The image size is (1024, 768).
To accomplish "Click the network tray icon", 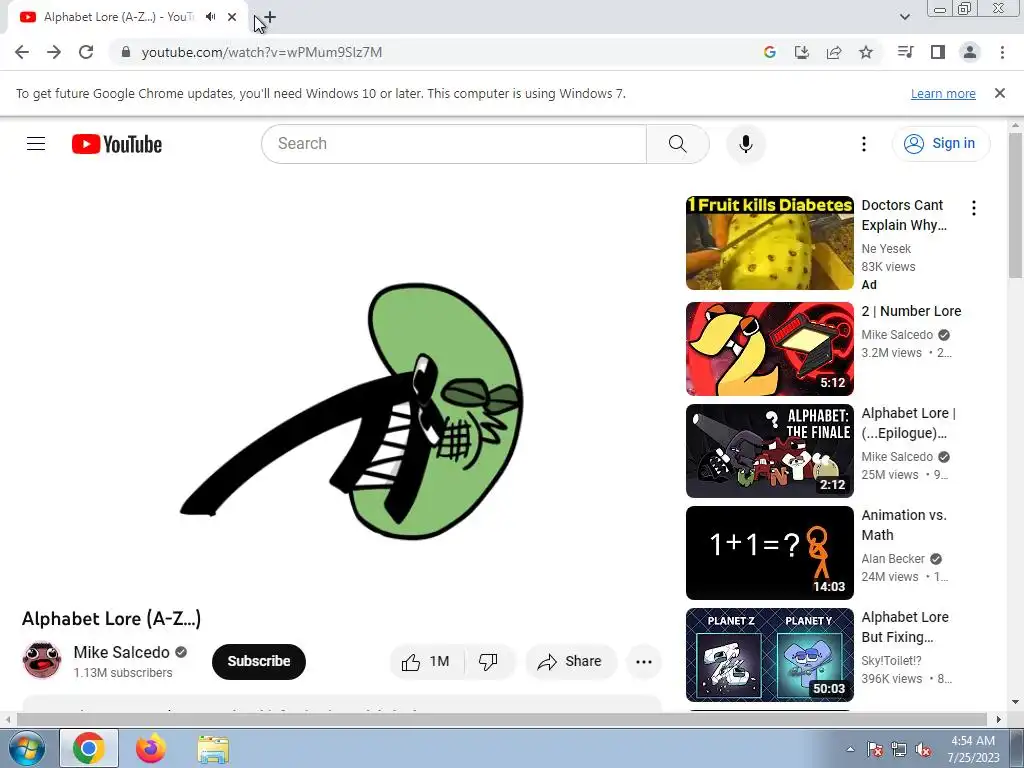I will tap(899, 749).
